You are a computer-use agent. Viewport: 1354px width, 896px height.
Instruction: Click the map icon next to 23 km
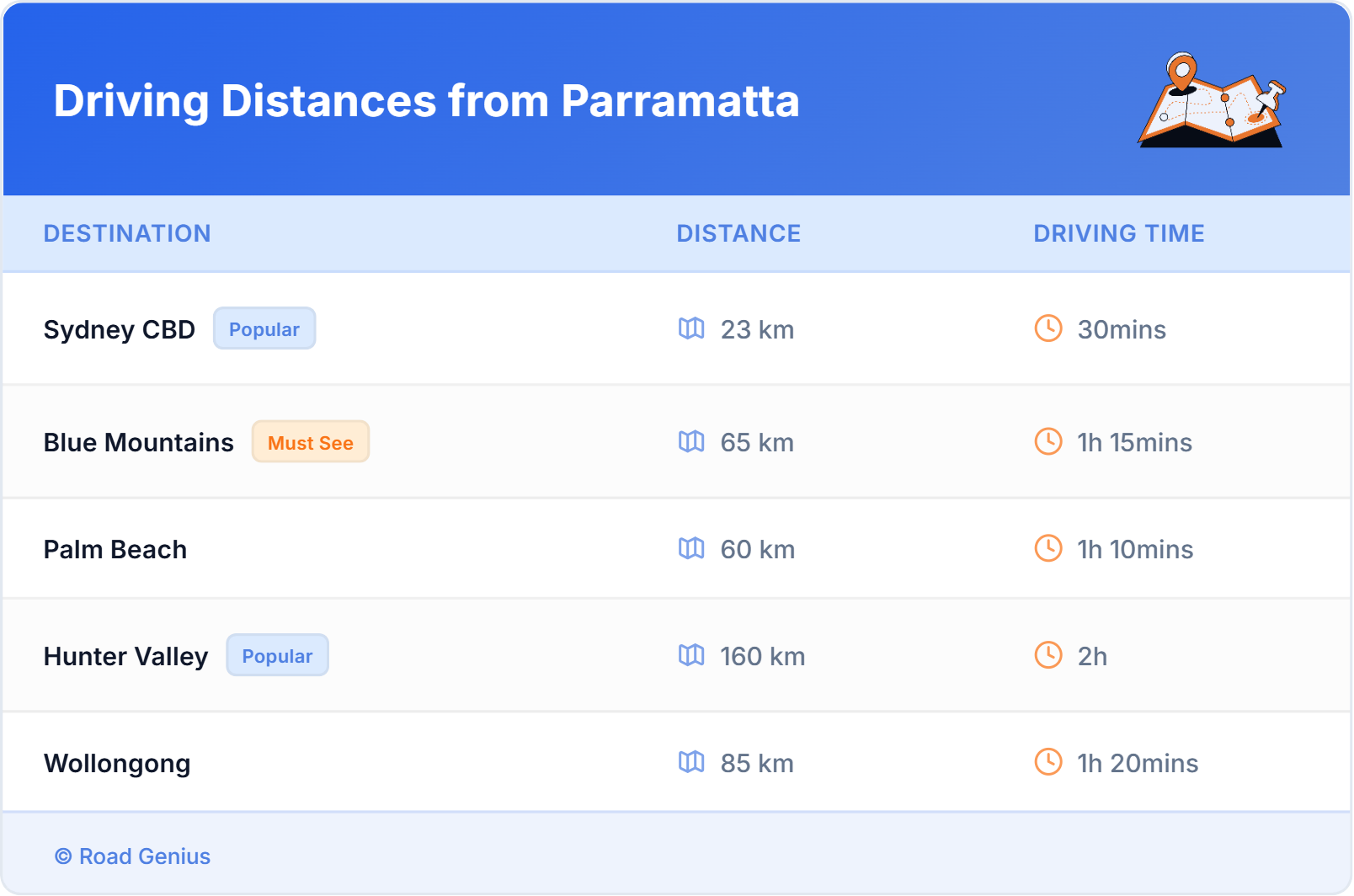pos(692,329)
